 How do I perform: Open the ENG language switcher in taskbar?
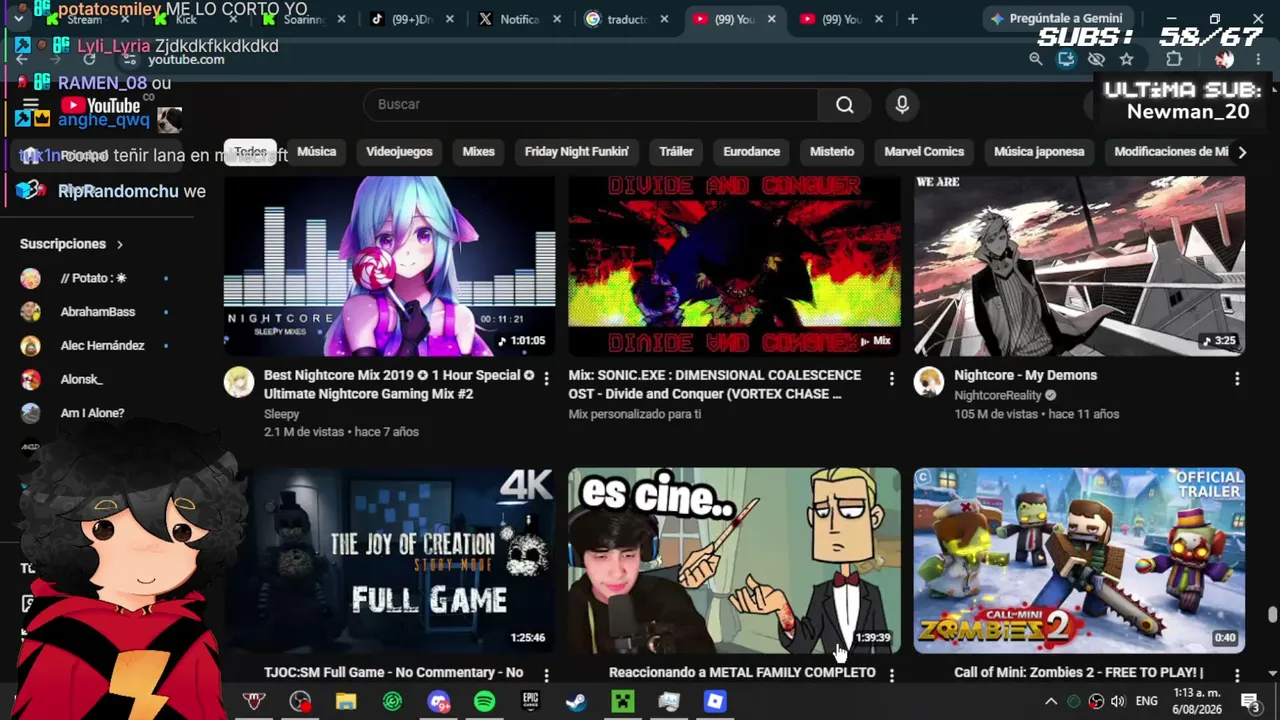tap(1147, 702)
